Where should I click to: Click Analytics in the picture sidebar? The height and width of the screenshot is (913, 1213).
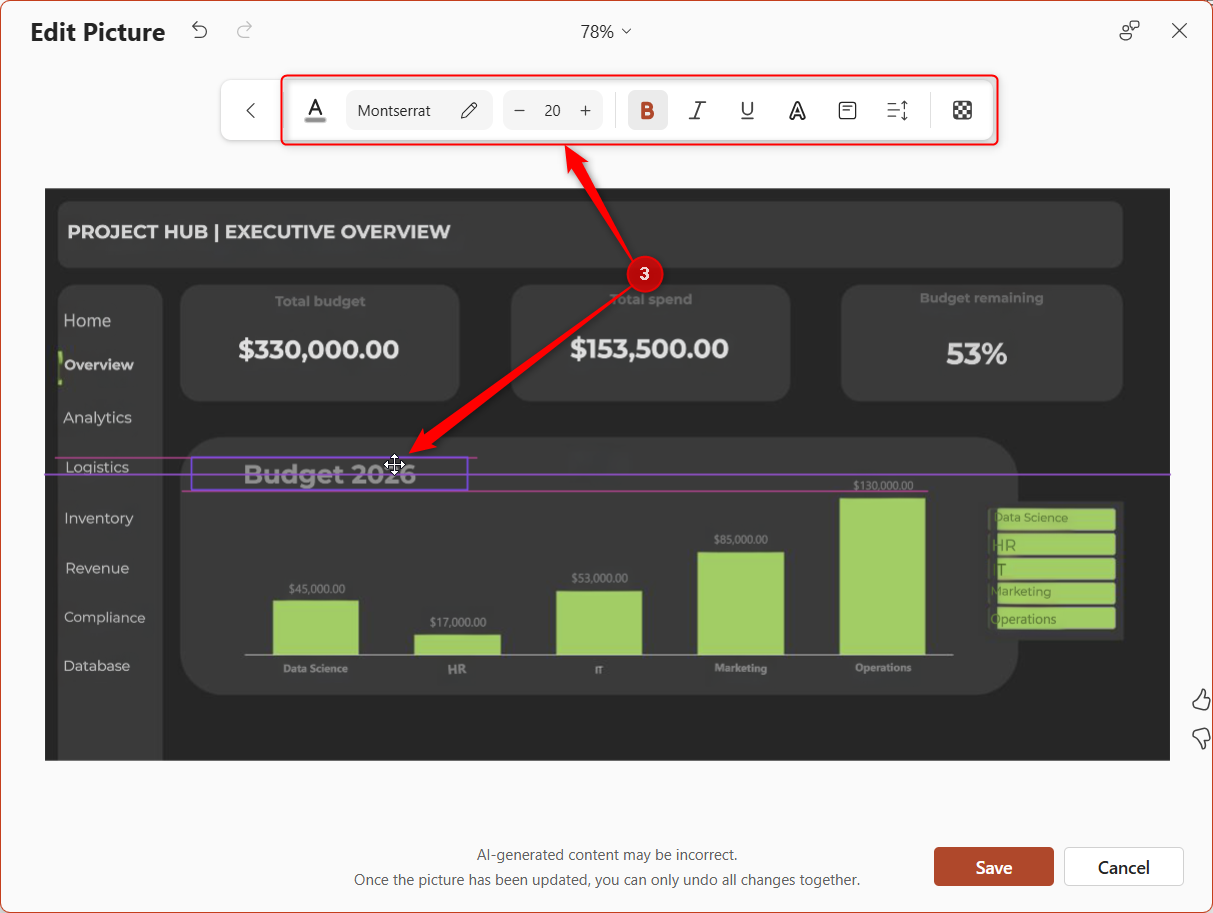point(97,418)
